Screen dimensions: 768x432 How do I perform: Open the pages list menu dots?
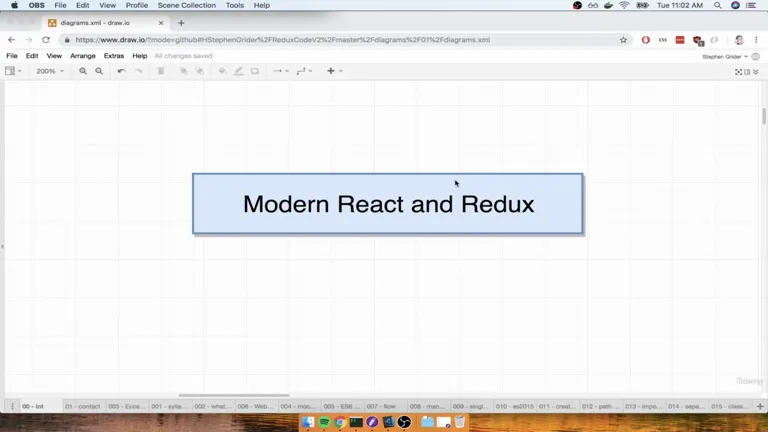[x=12, y=406]
